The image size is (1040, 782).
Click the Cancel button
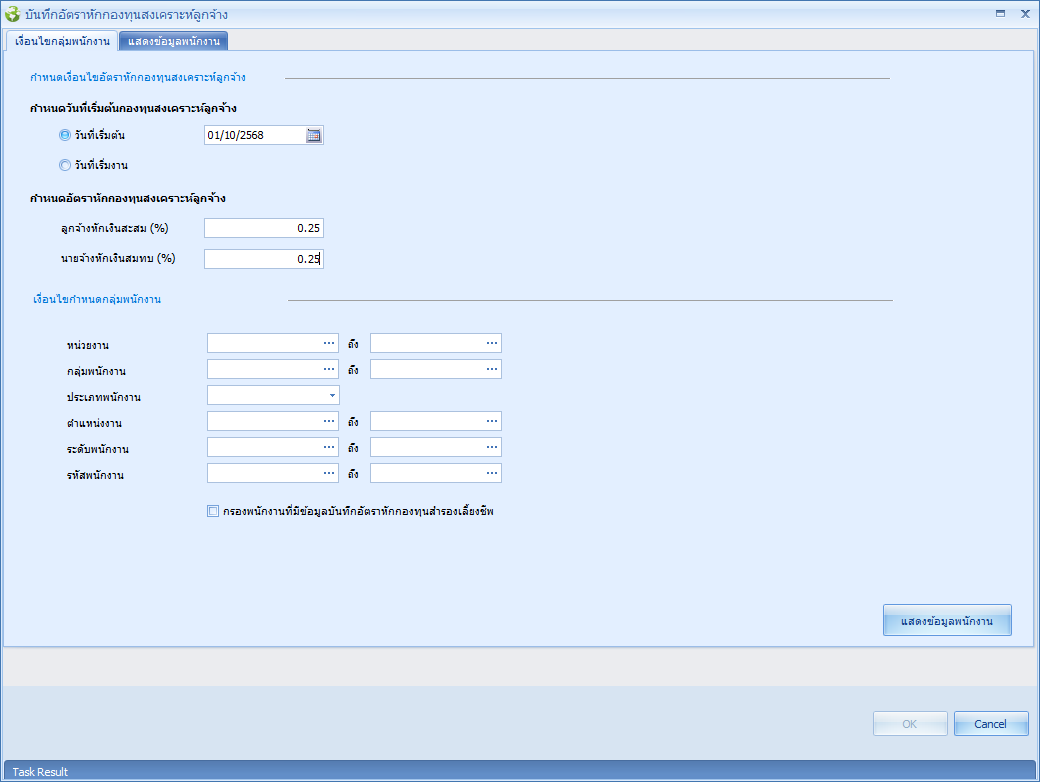(990, 723)
